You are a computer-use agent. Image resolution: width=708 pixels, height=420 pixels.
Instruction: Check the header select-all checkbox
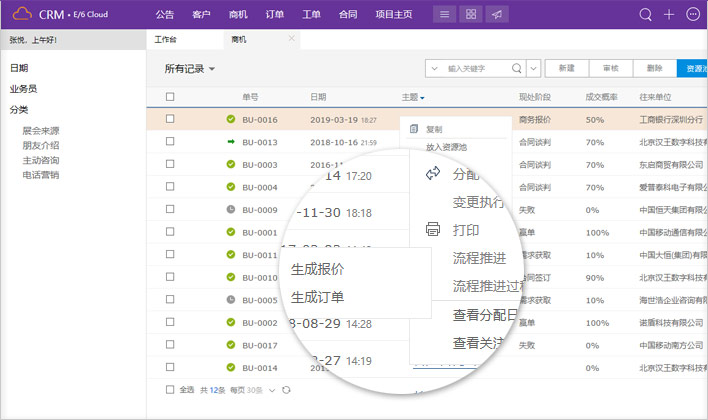(x=170, y=97)
